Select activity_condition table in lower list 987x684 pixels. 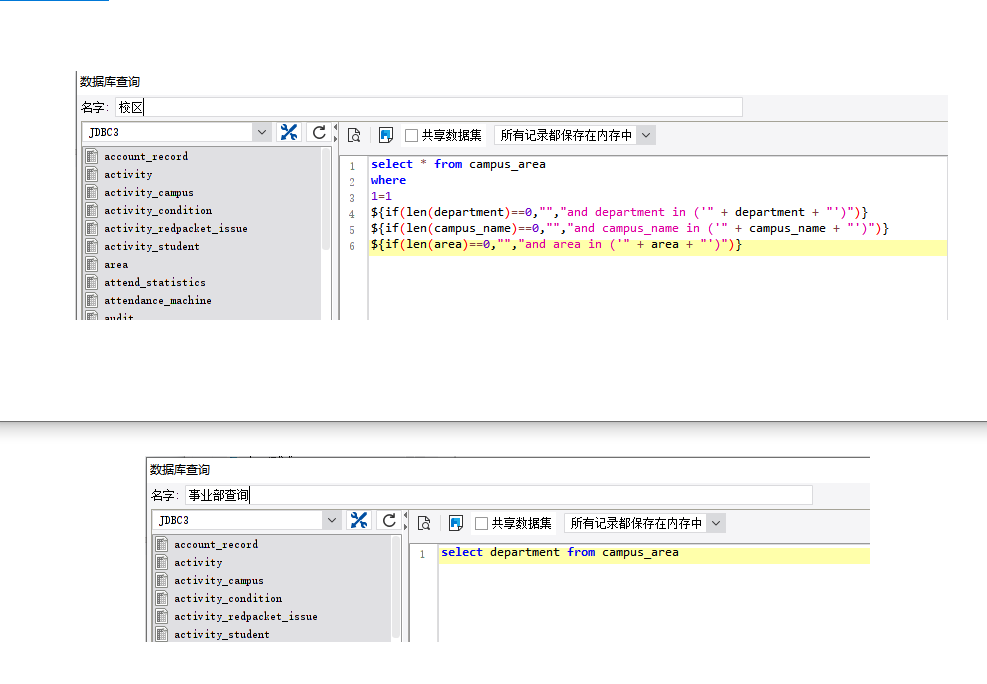[228, 598]
